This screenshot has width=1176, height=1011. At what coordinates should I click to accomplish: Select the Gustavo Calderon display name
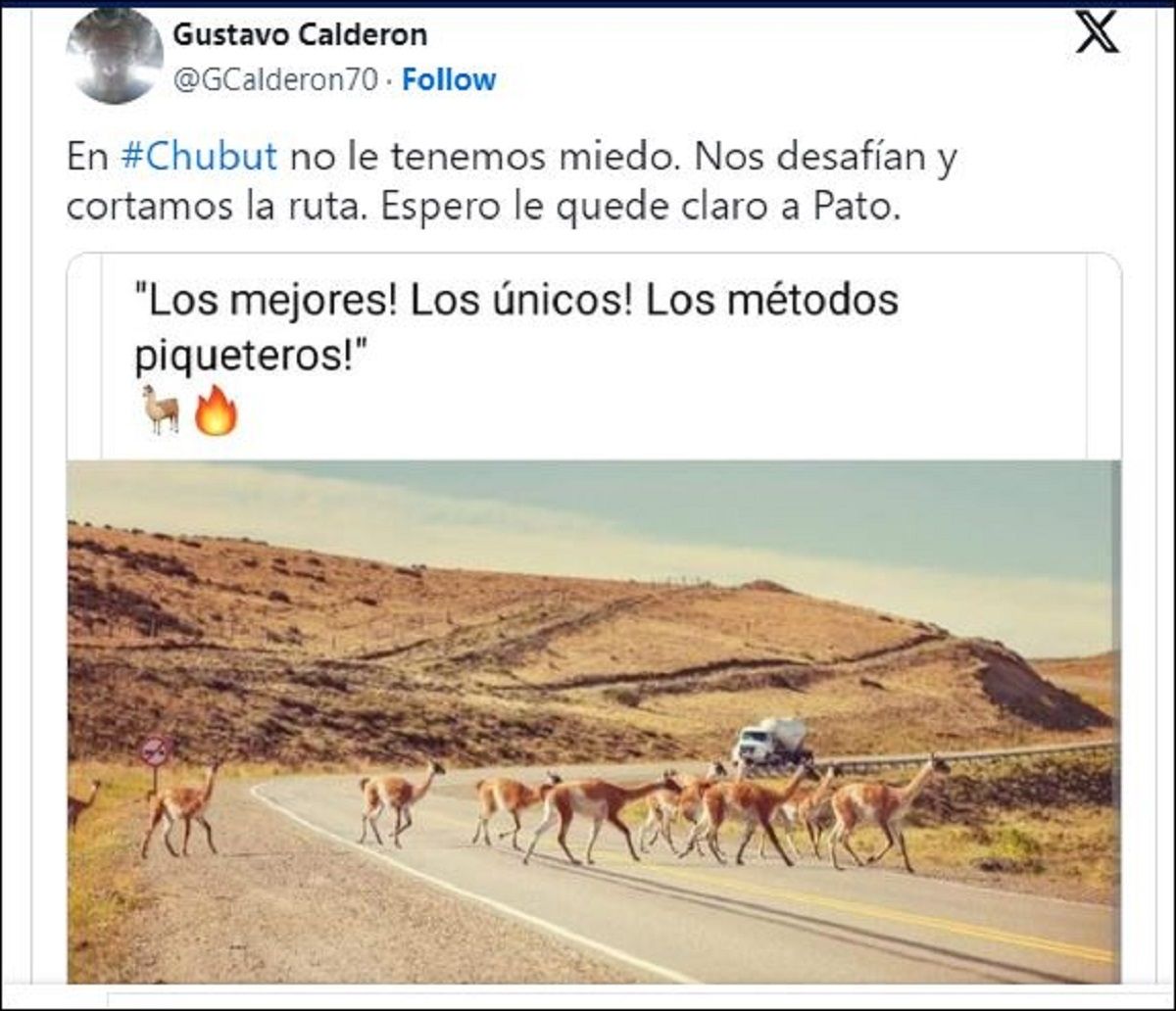coord(300,34)
